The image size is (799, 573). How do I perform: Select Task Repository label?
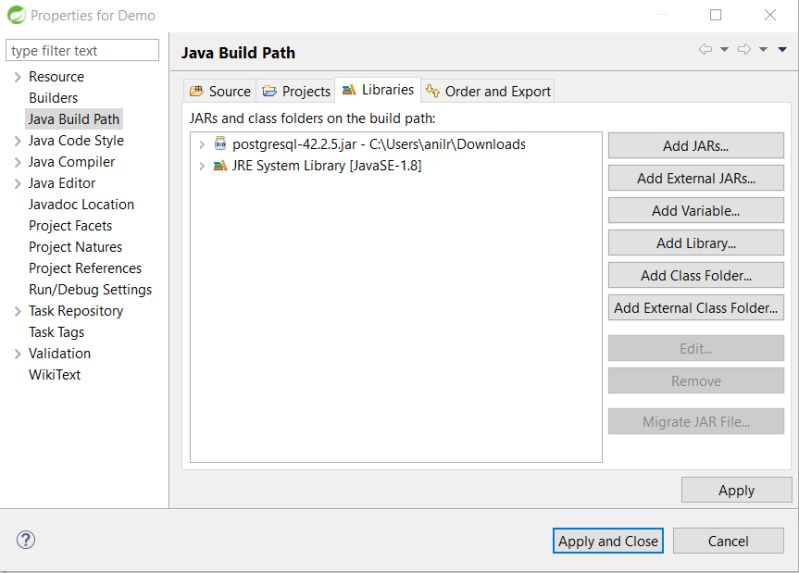pyautogui.click(x=76, y=311)
